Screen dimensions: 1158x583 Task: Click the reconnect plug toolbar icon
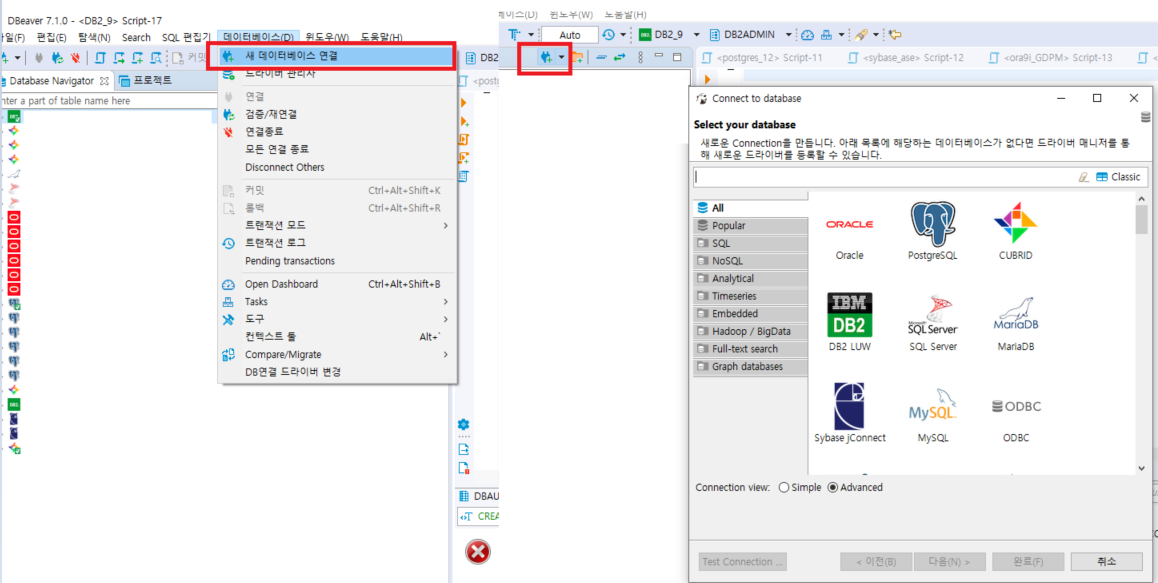click(x=56, y=58)
